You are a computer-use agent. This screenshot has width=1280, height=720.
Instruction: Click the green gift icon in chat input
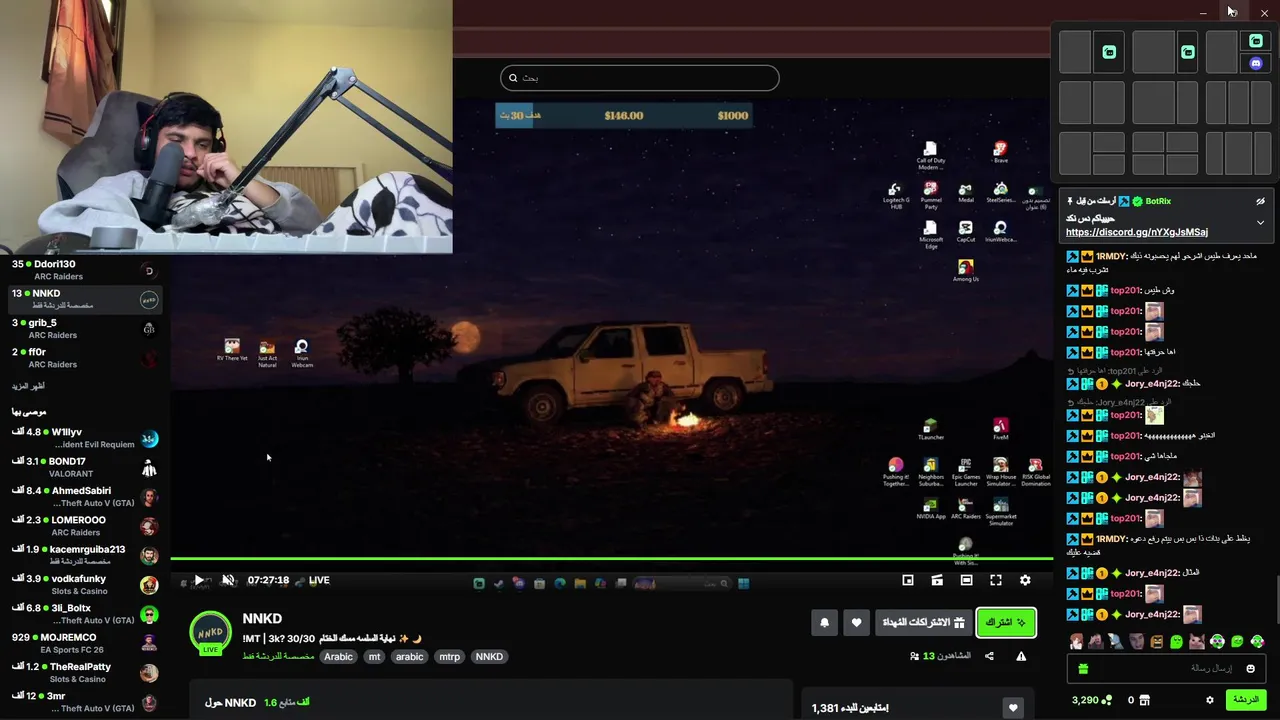(1082, 668)
